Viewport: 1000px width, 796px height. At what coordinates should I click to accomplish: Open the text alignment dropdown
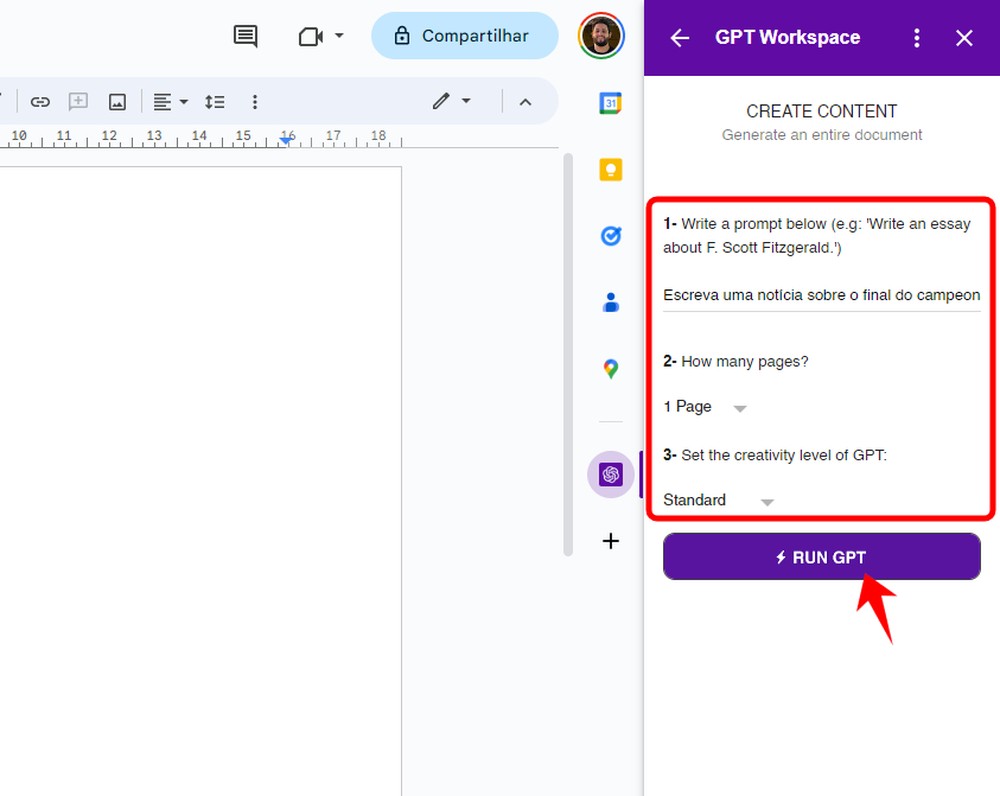170,101
